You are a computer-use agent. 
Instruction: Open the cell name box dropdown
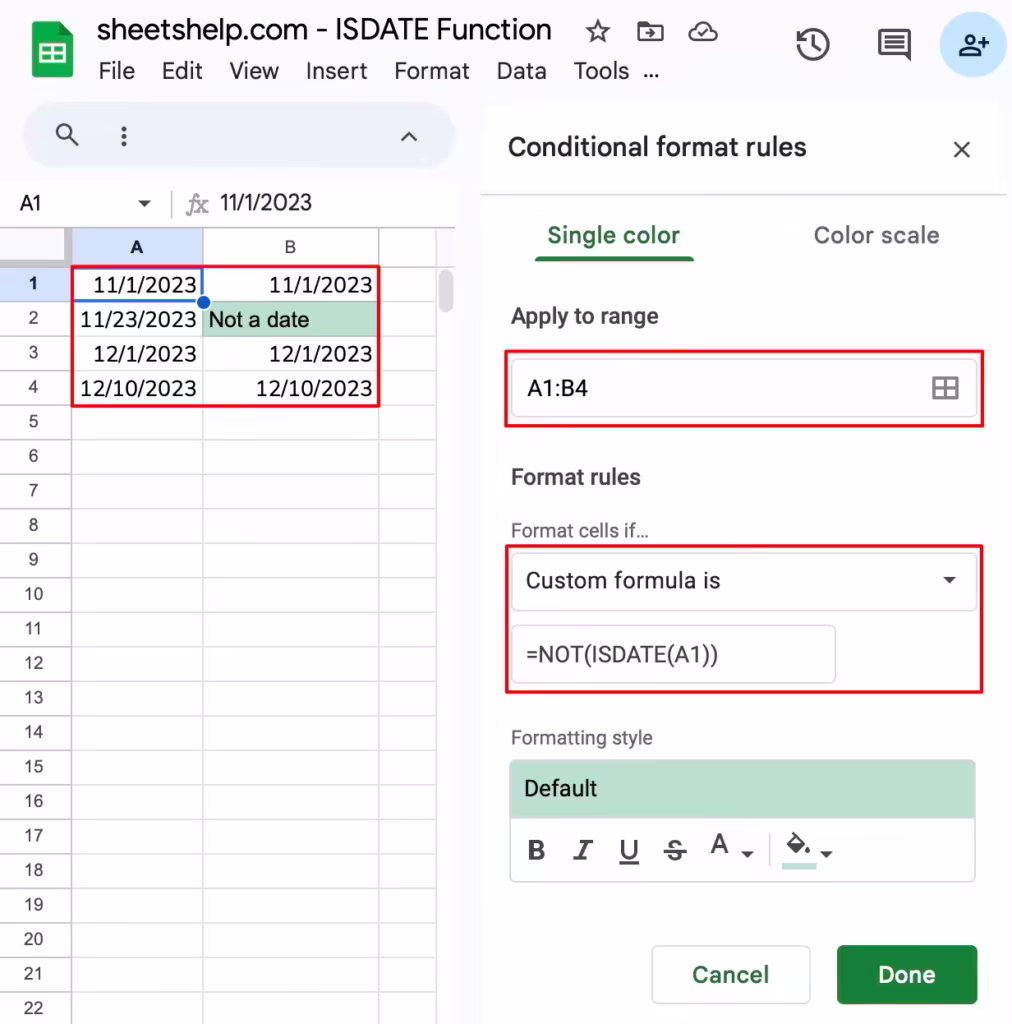point(144,202)
